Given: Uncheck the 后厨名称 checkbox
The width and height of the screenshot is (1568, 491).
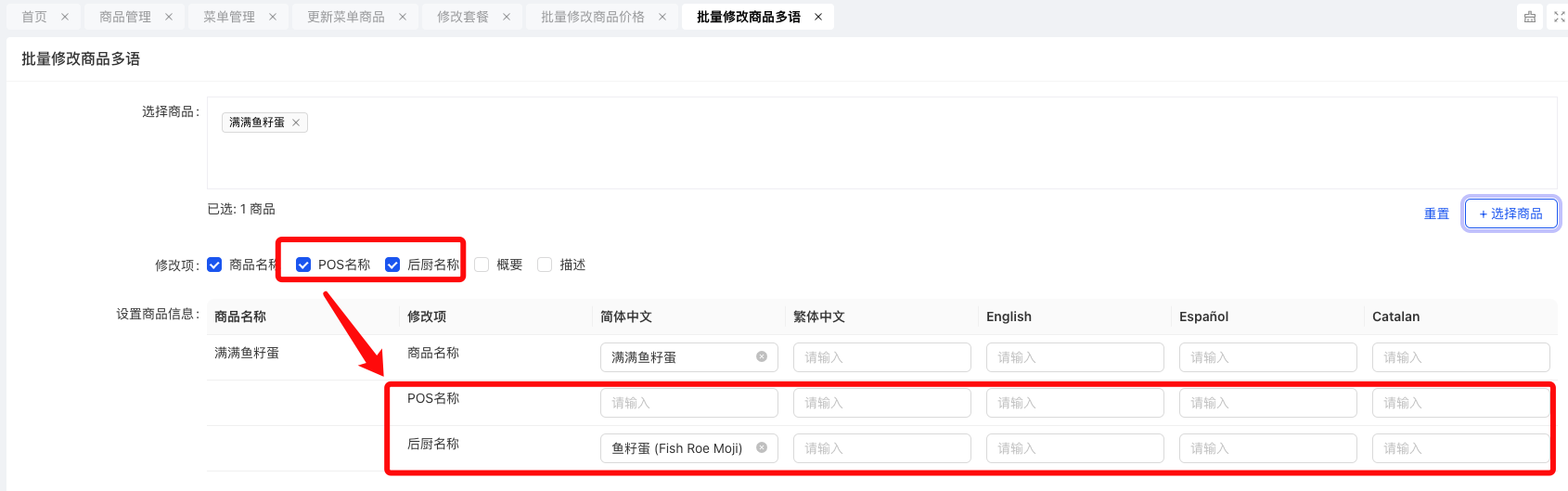Looking at the screenshot, I should [392, 265].
